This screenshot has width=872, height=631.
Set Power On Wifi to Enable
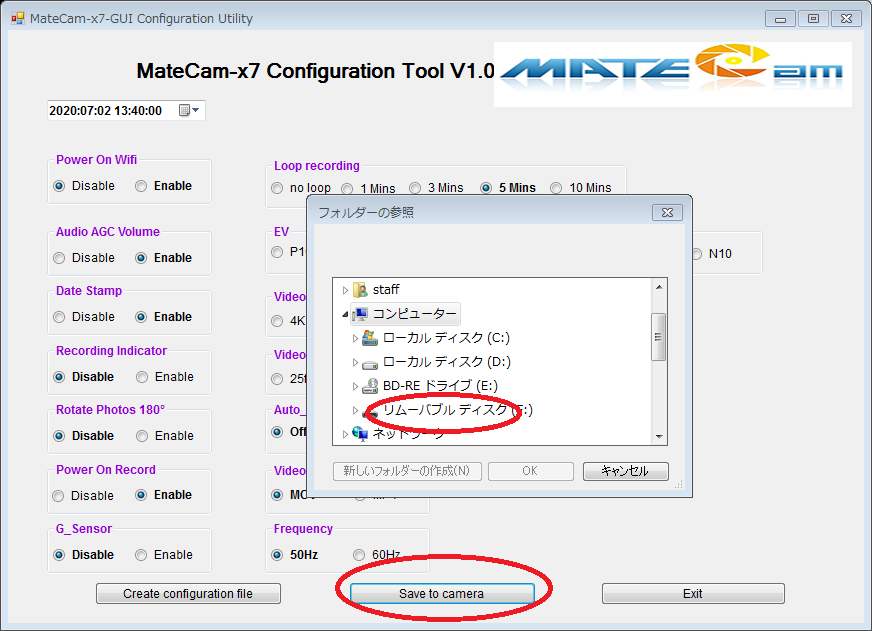point(141,186)
